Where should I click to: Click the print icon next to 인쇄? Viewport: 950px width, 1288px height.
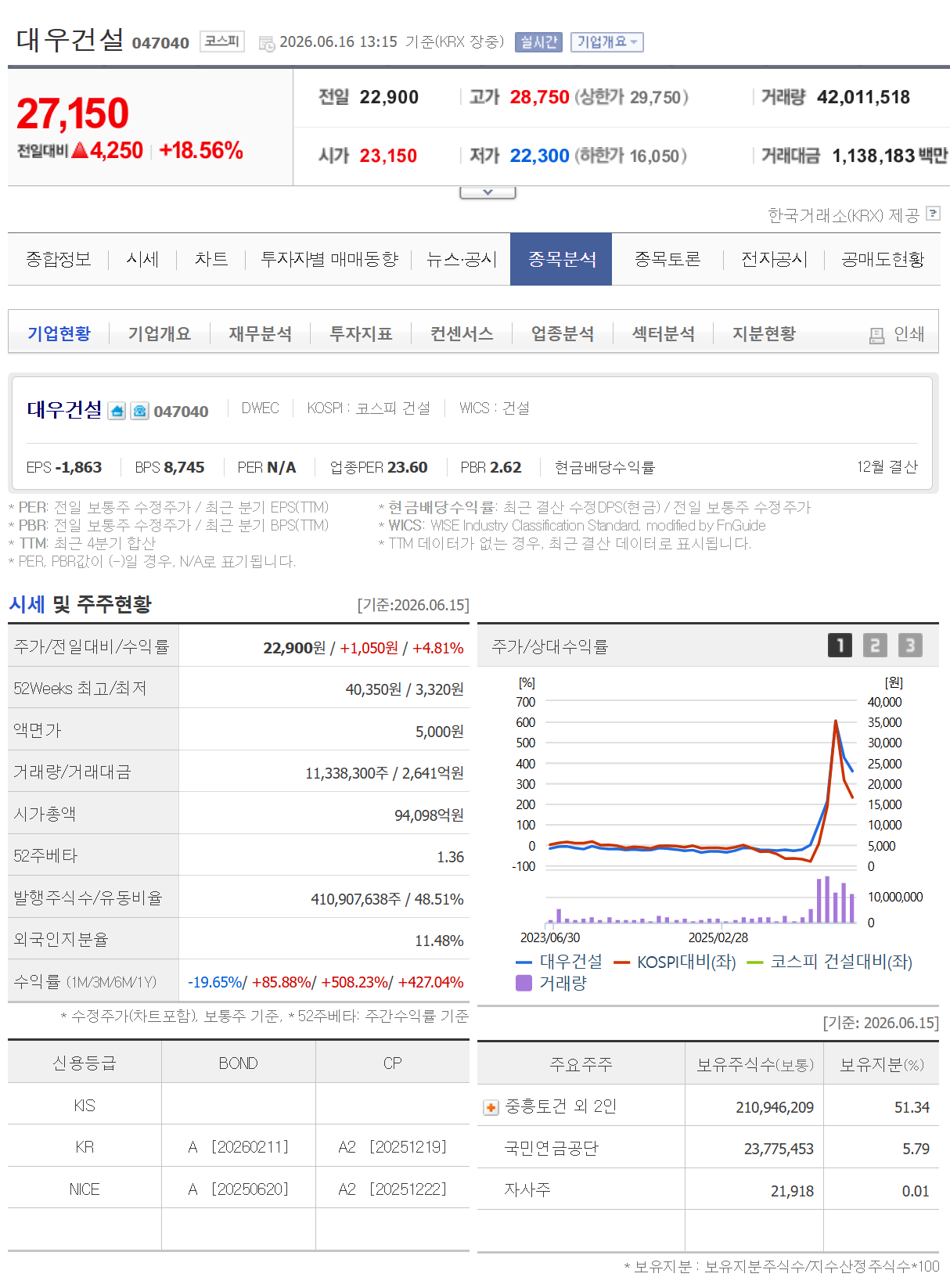click(876, 336)
